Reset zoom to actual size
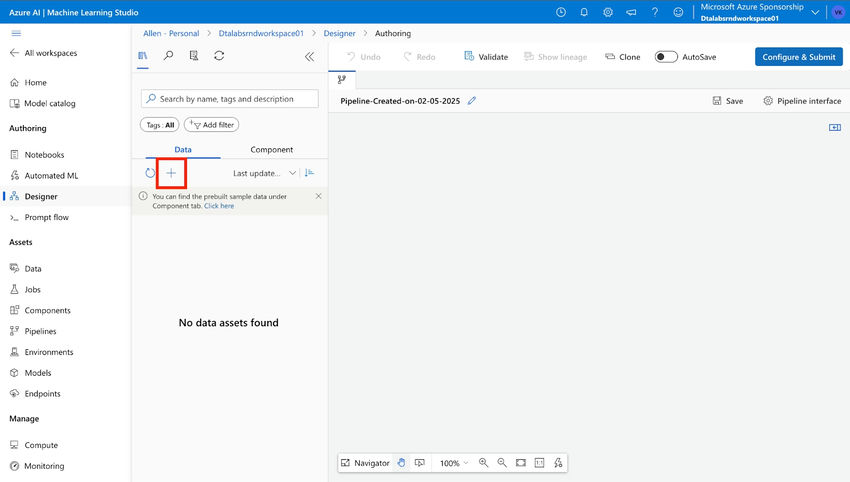Image resolution: width=850 pixels, height=482 pixels. (539, 462)
